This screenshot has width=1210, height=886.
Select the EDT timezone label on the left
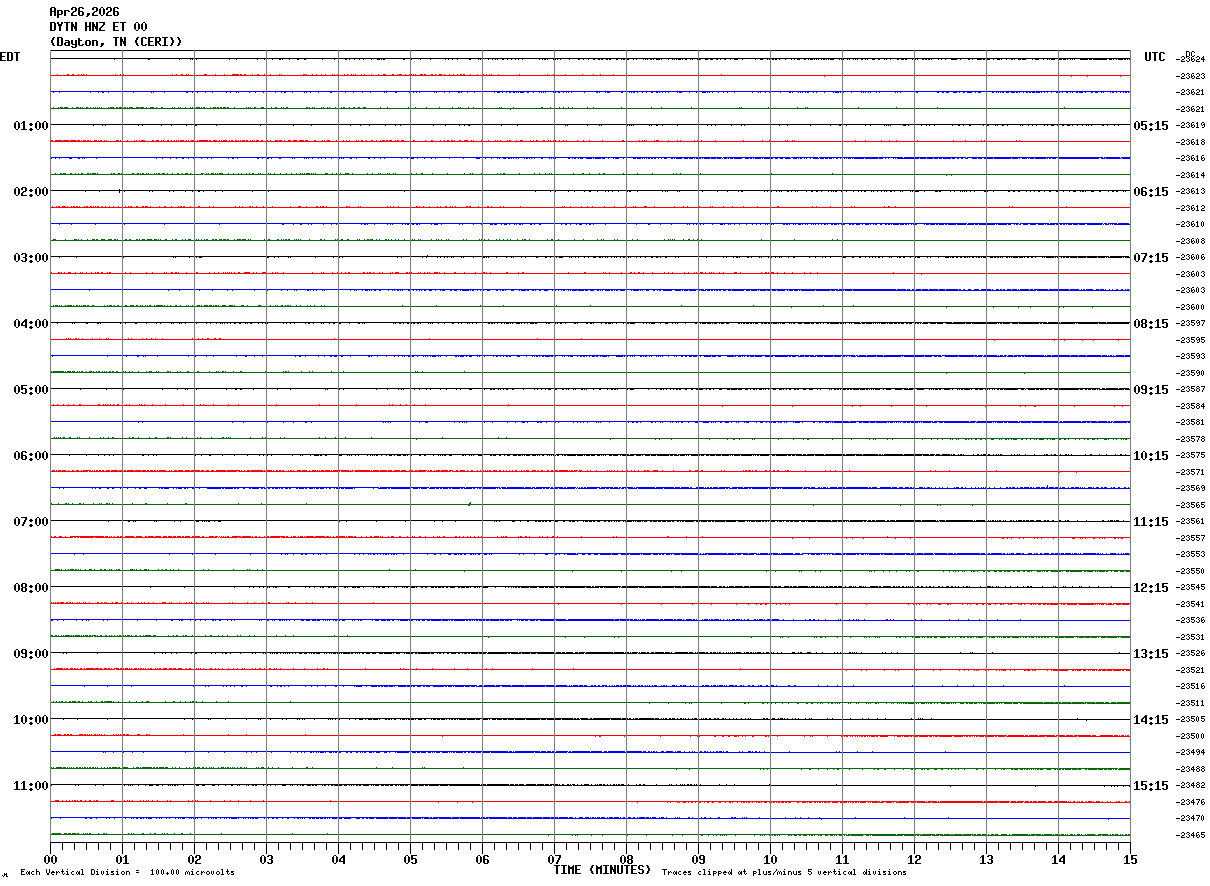[9, 57]
